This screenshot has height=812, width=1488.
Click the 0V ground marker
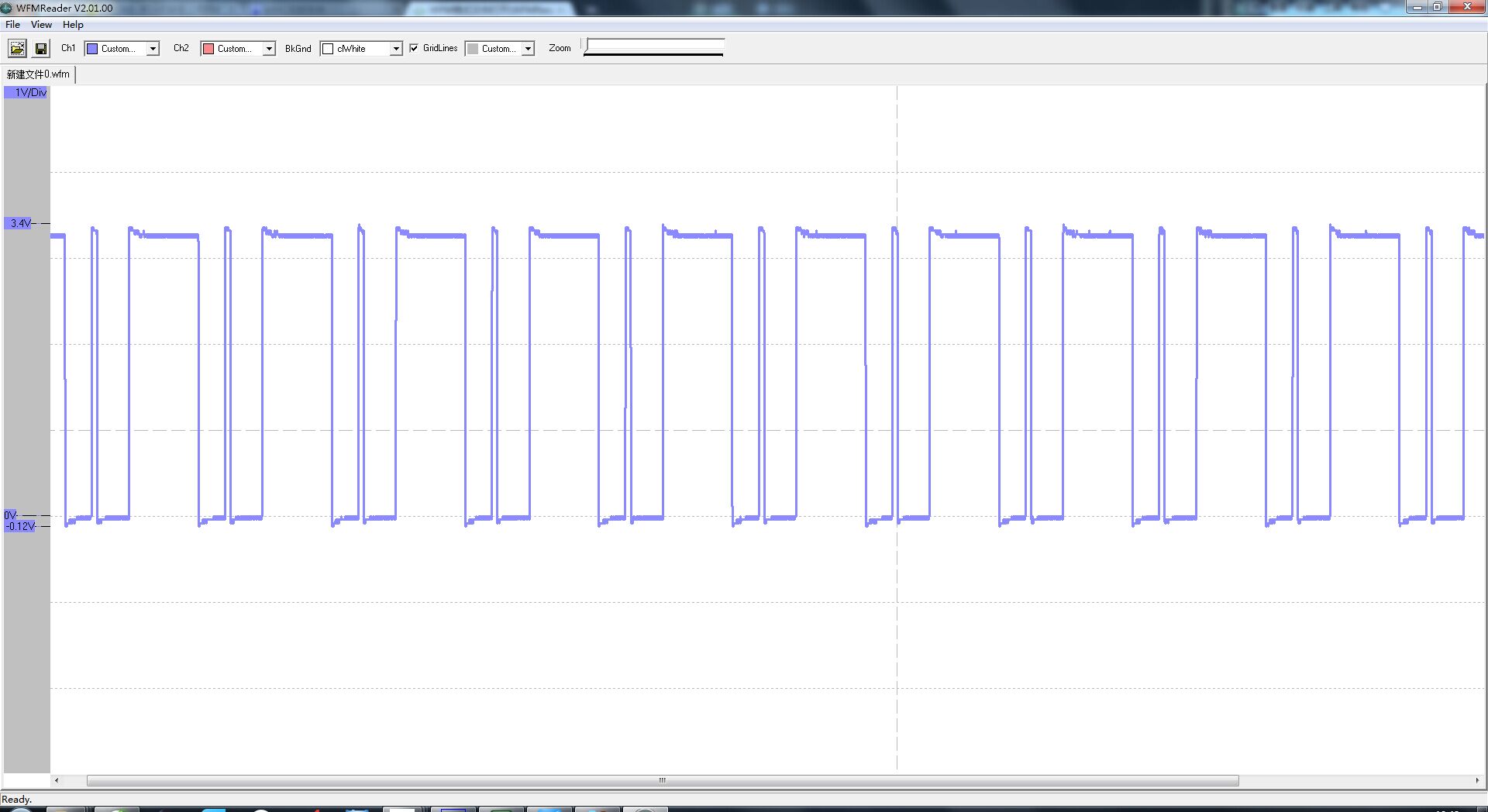click(10, 515)
